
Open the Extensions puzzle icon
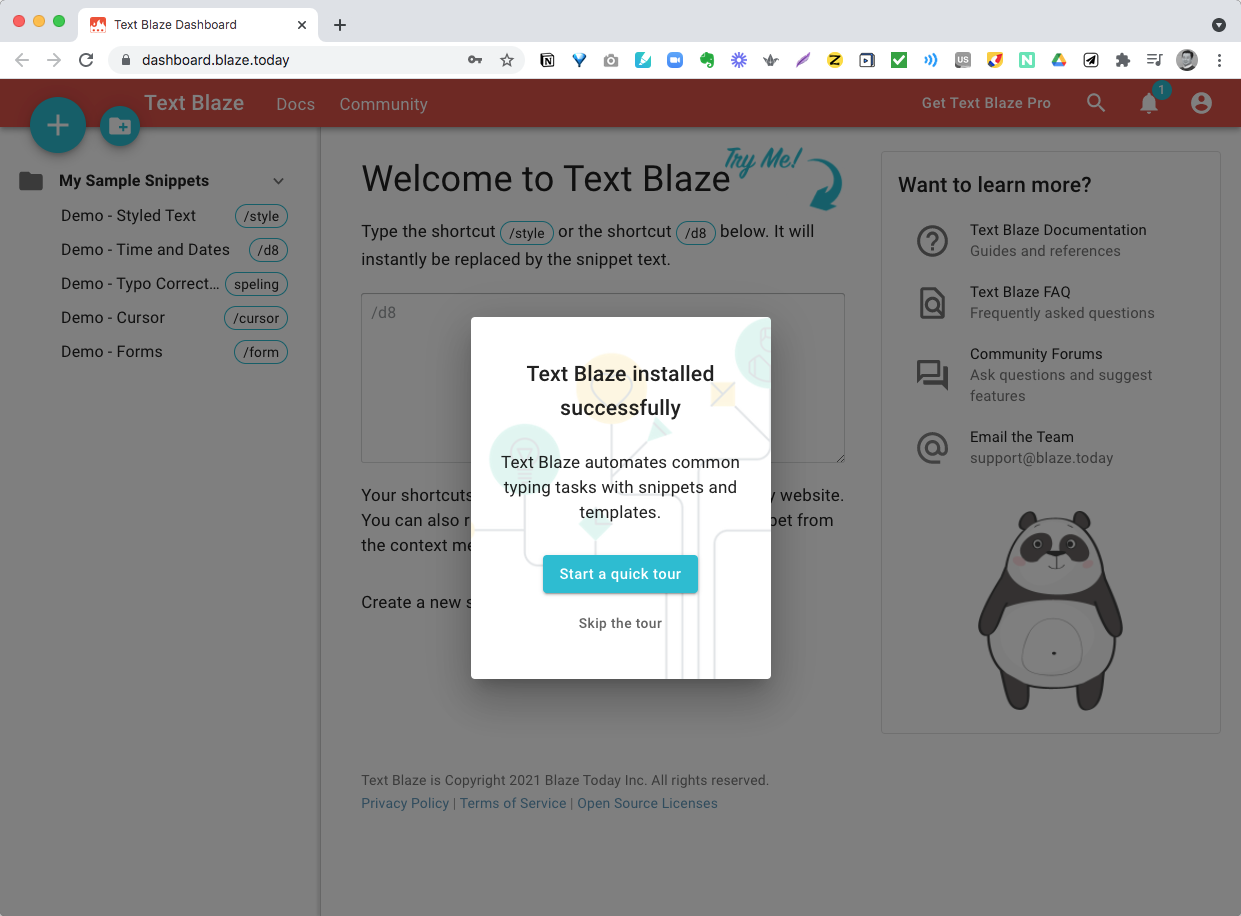(1123, 60)
